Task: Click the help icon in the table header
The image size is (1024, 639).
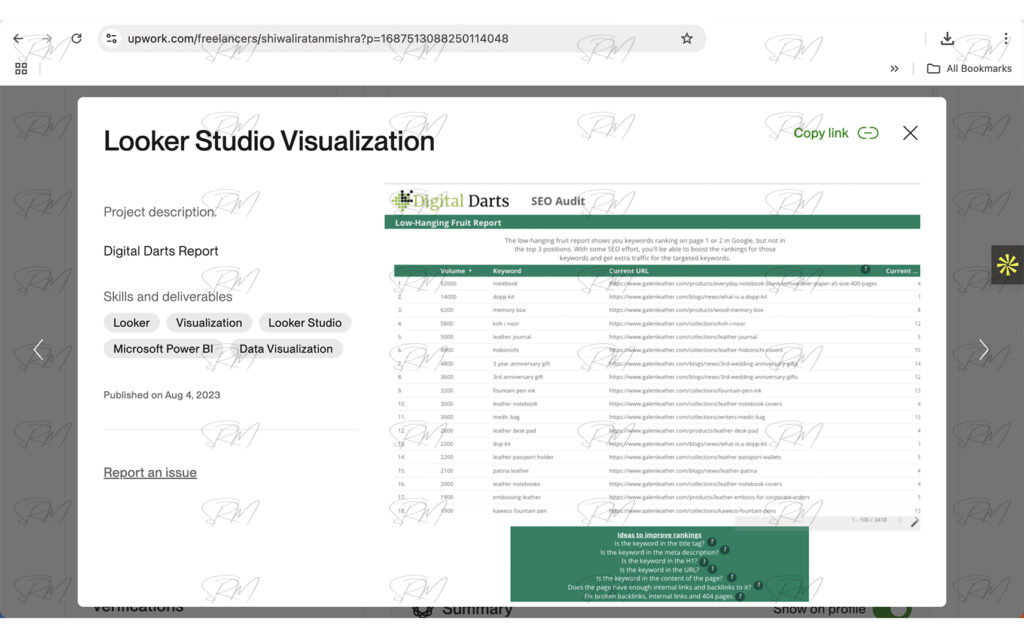Action: [x=865, y=269]
